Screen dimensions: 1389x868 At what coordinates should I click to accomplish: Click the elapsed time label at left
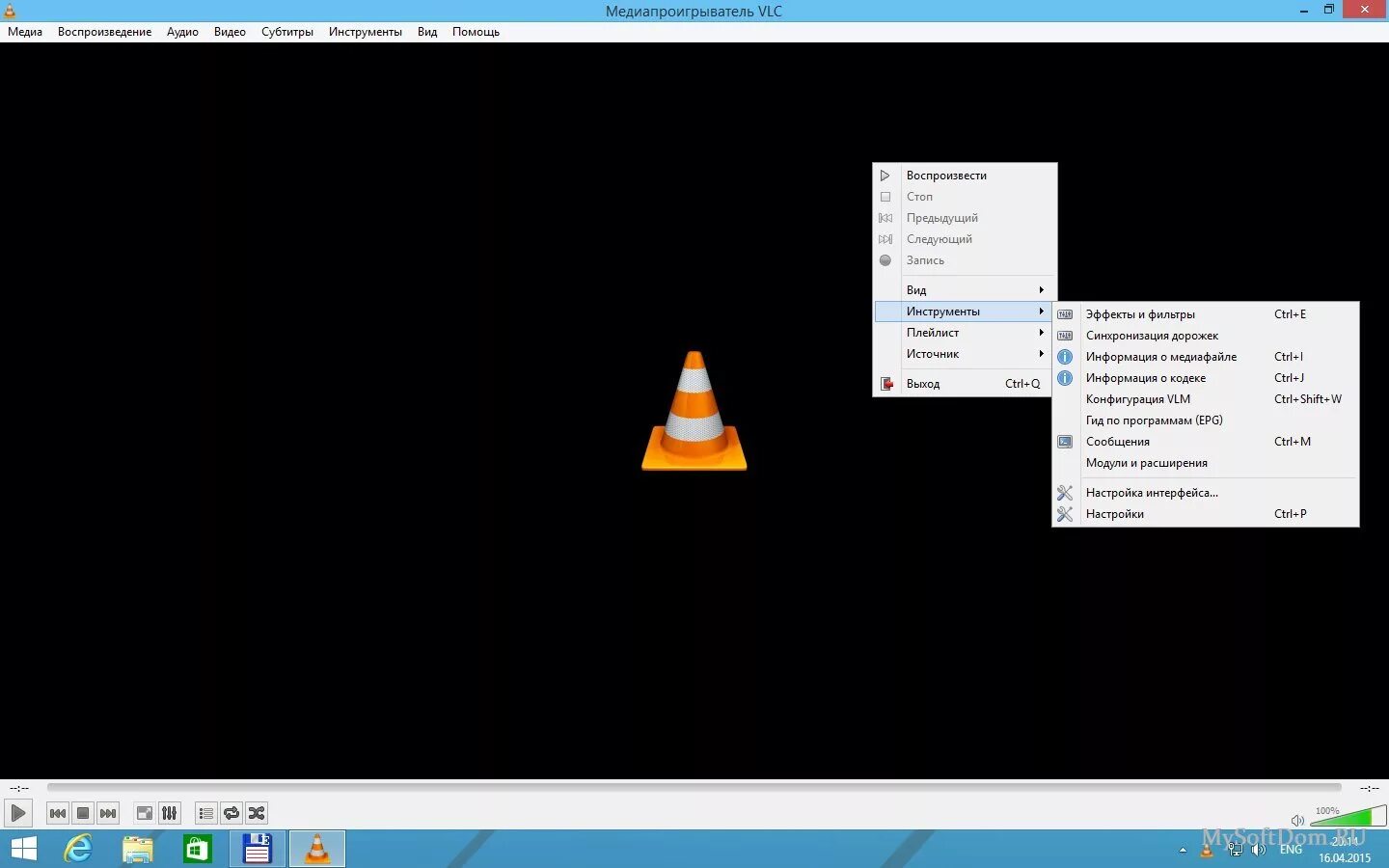click(19, 788)
